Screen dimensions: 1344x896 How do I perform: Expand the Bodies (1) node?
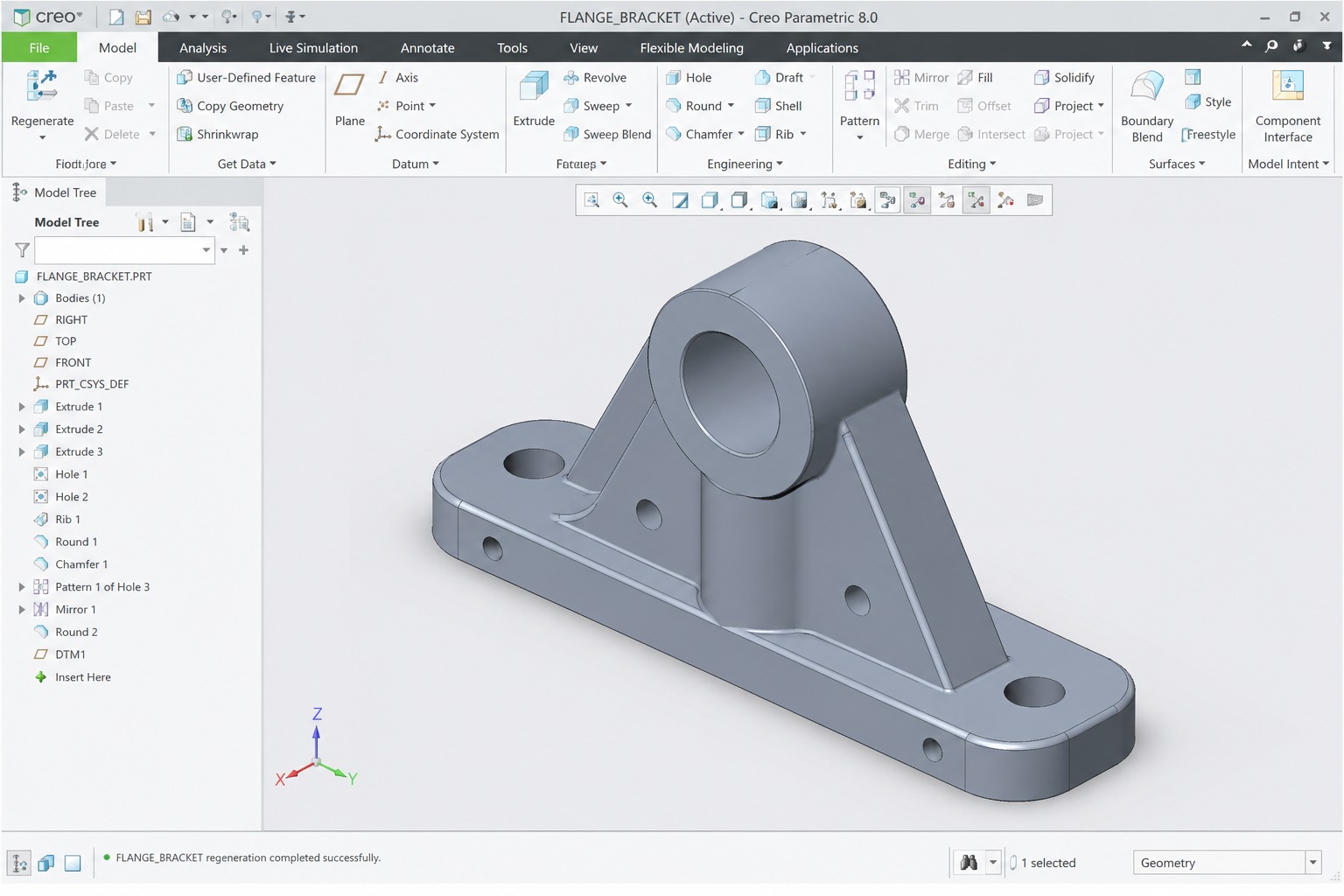(22, 298)
